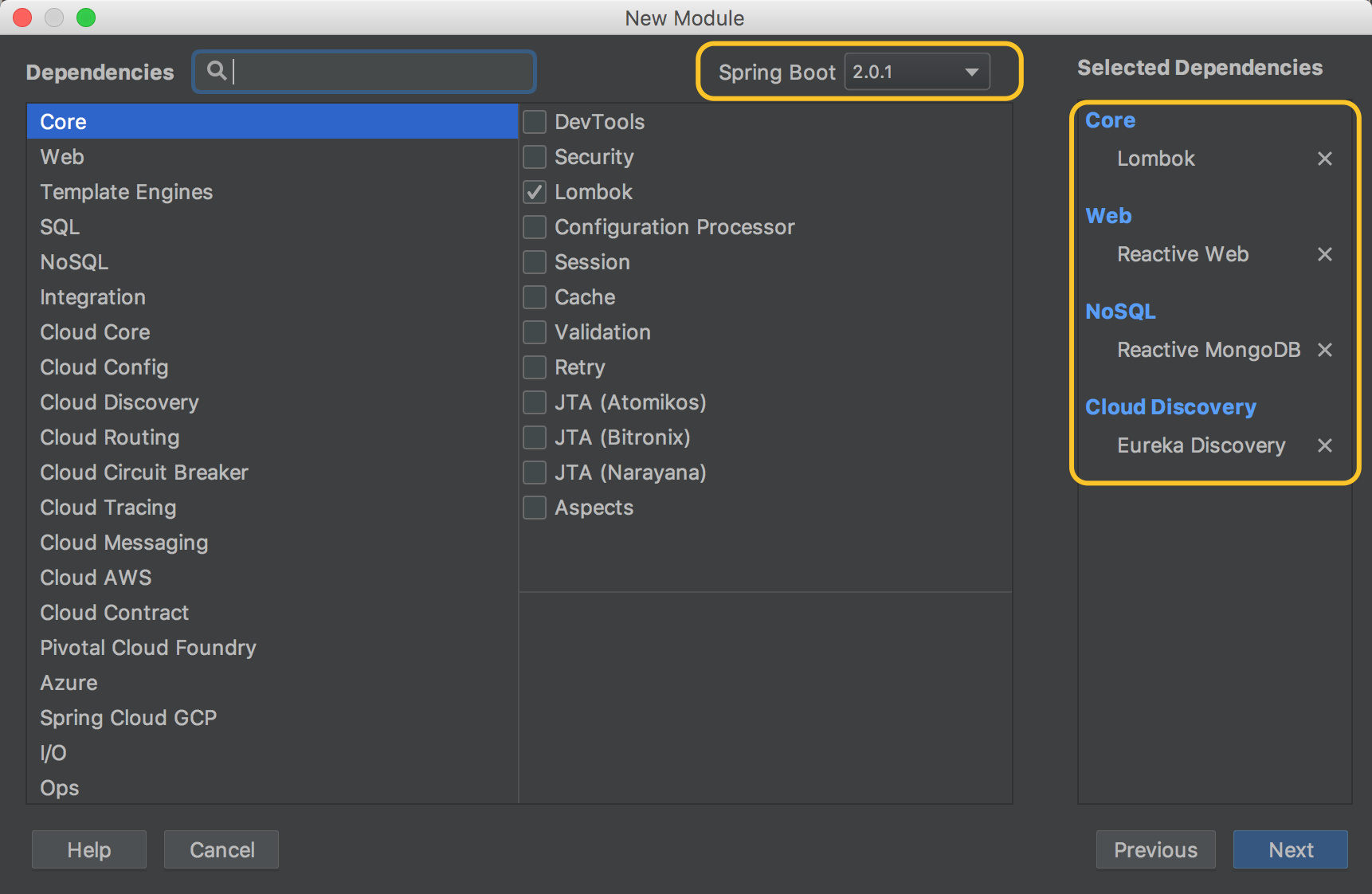The width and height of the screenshot is (1372, 894).
Task: Select Lombok entry in Selected Dependencies
Action: point(1156,159)
